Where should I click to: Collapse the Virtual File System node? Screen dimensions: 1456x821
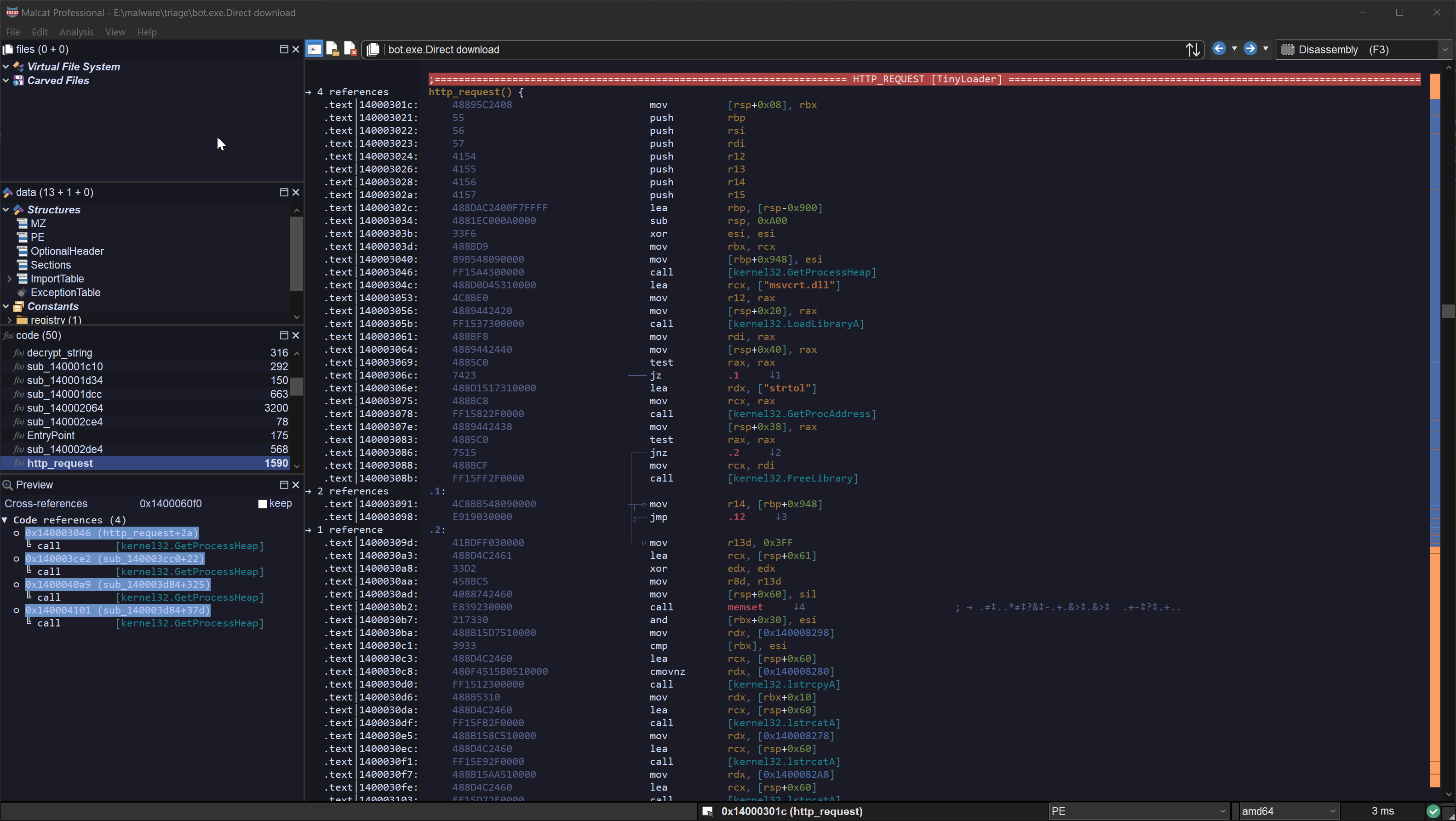[6, 66]
